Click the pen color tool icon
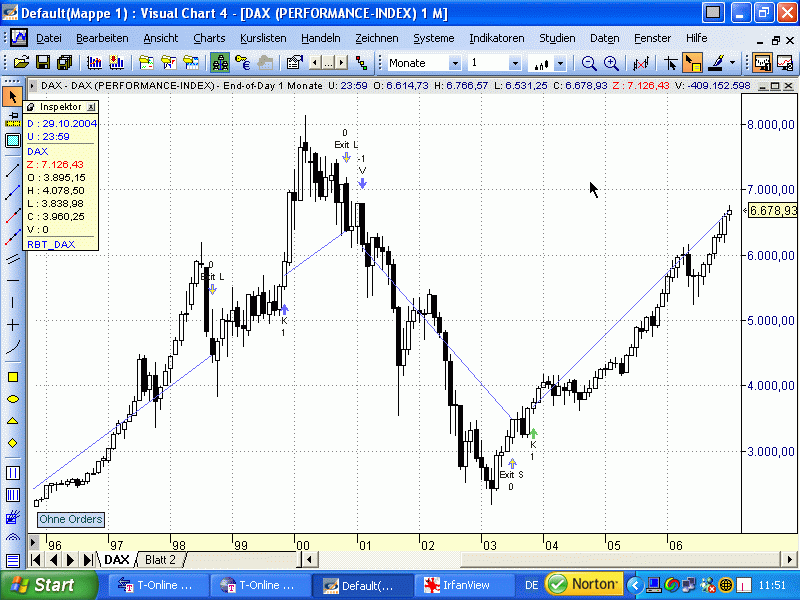 [x=717, y=63]
